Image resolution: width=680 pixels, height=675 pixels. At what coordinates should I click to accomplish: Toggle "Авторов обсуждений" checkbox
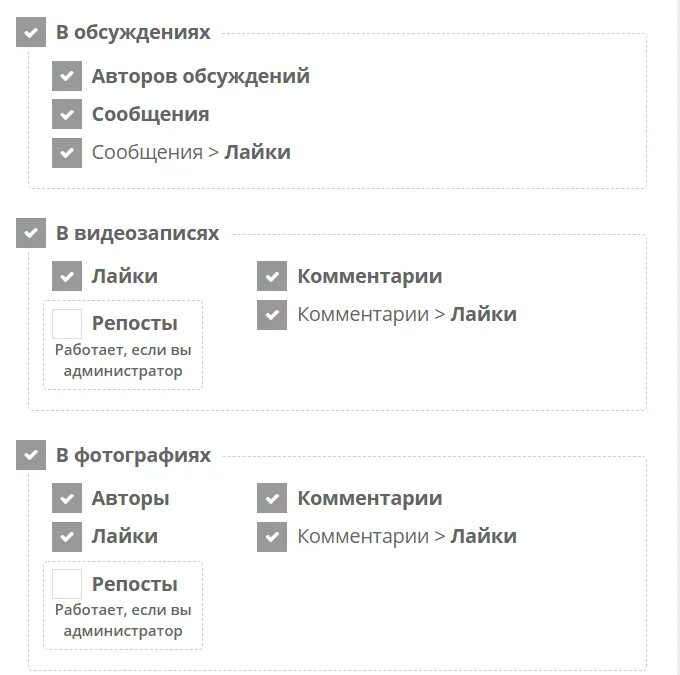[67, 76]
